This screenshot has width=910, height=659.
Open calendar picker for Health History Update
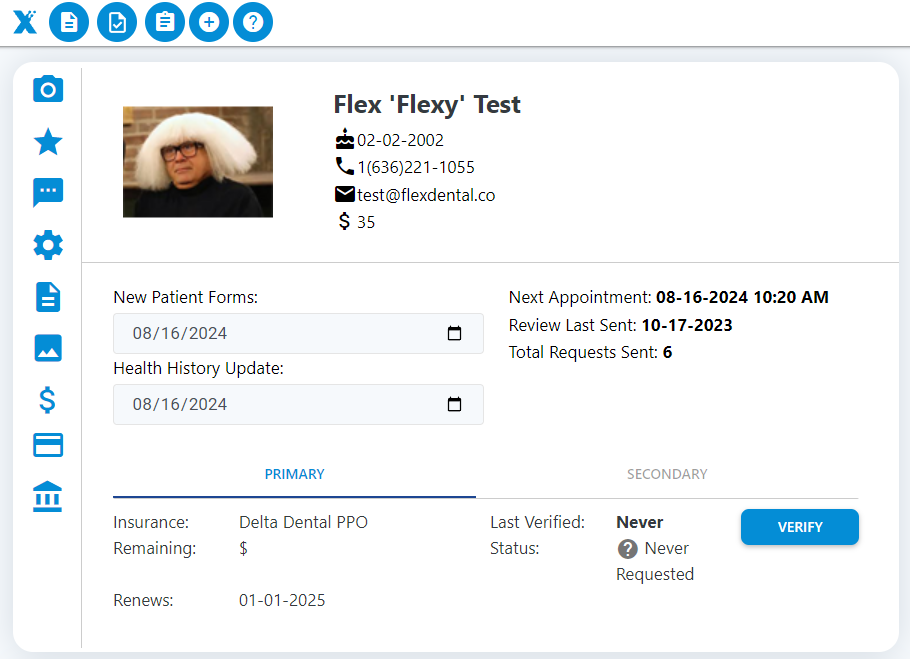(454, 404)
